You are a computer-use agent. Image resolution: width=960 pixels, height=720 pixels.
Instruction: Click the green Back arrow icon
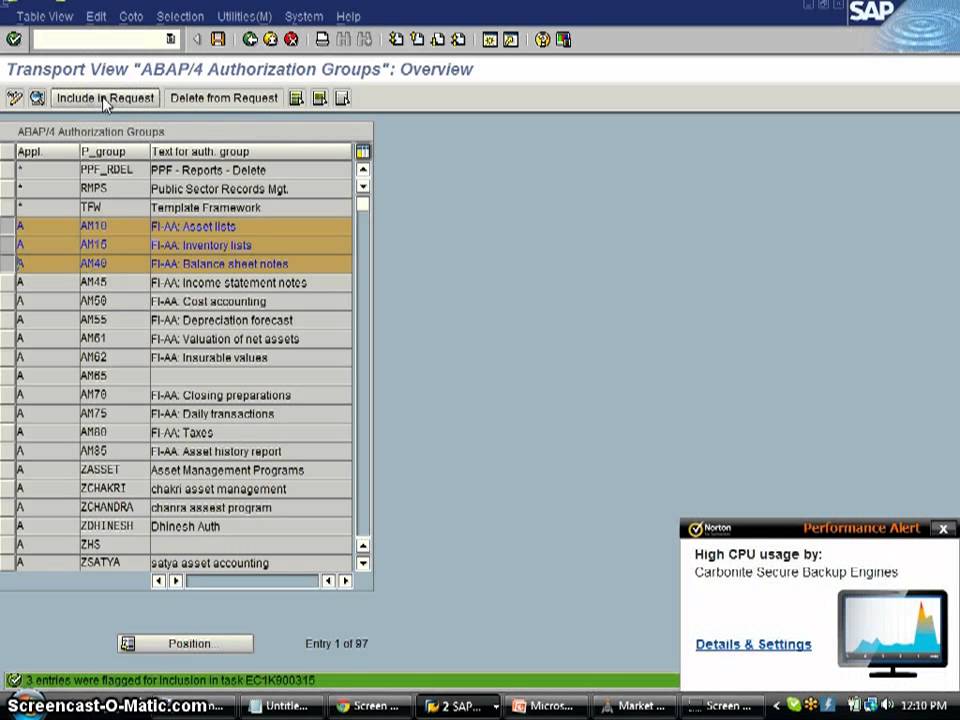tap(250, 40)
